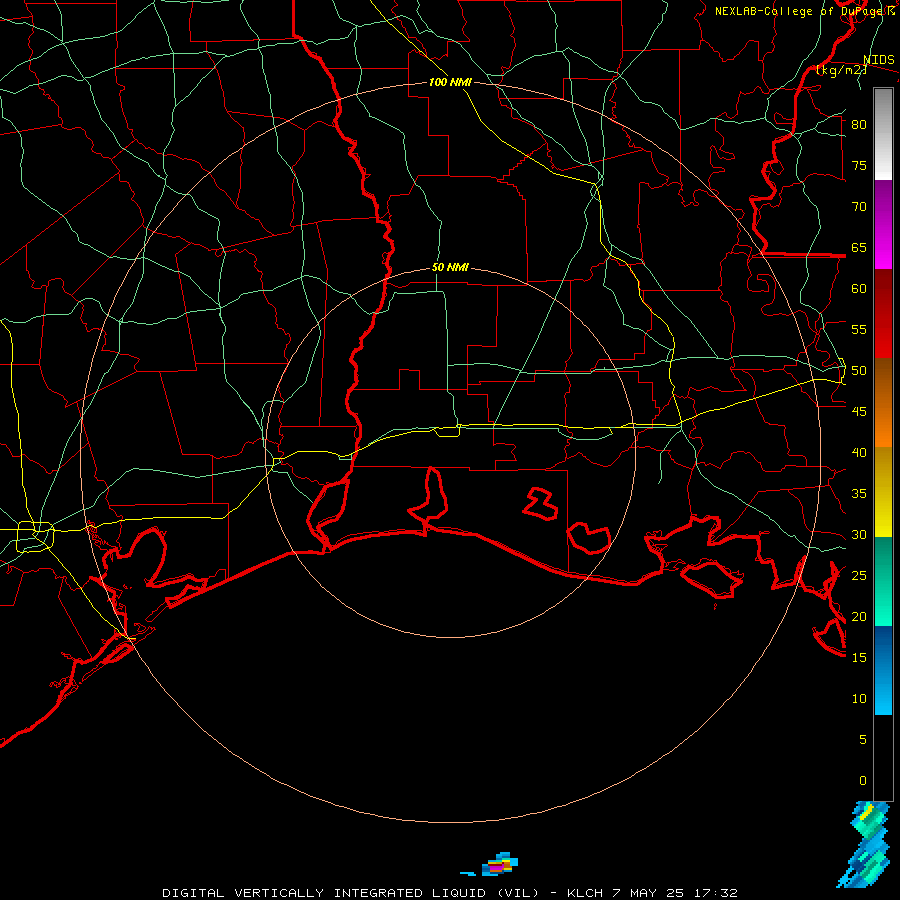Select the magenta segment of the VIL scale
The image size is (900, 900).
tap(883, 224)
